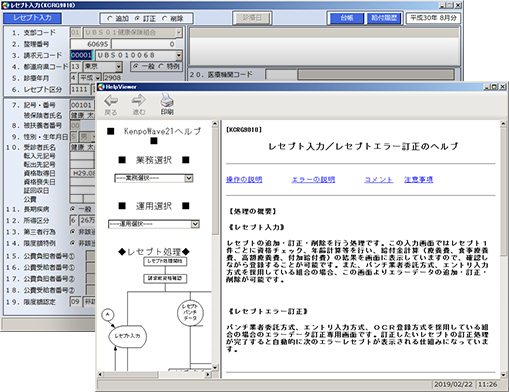This screenshot has height=392, width=509.
Task: Click the KenpoWave21ヘルプ heading in sidebar
Action: (x=163, y=131)
